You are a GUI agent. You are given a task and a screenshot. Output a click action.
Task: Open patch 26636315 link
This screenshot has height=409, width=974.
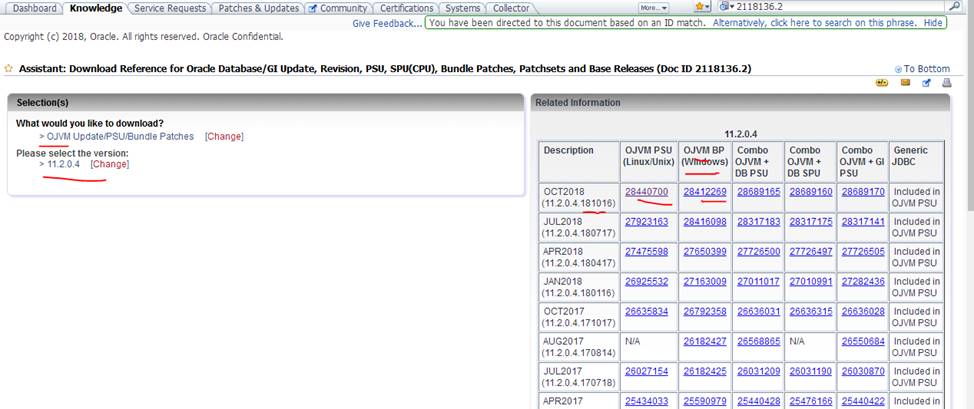[811, 311]
